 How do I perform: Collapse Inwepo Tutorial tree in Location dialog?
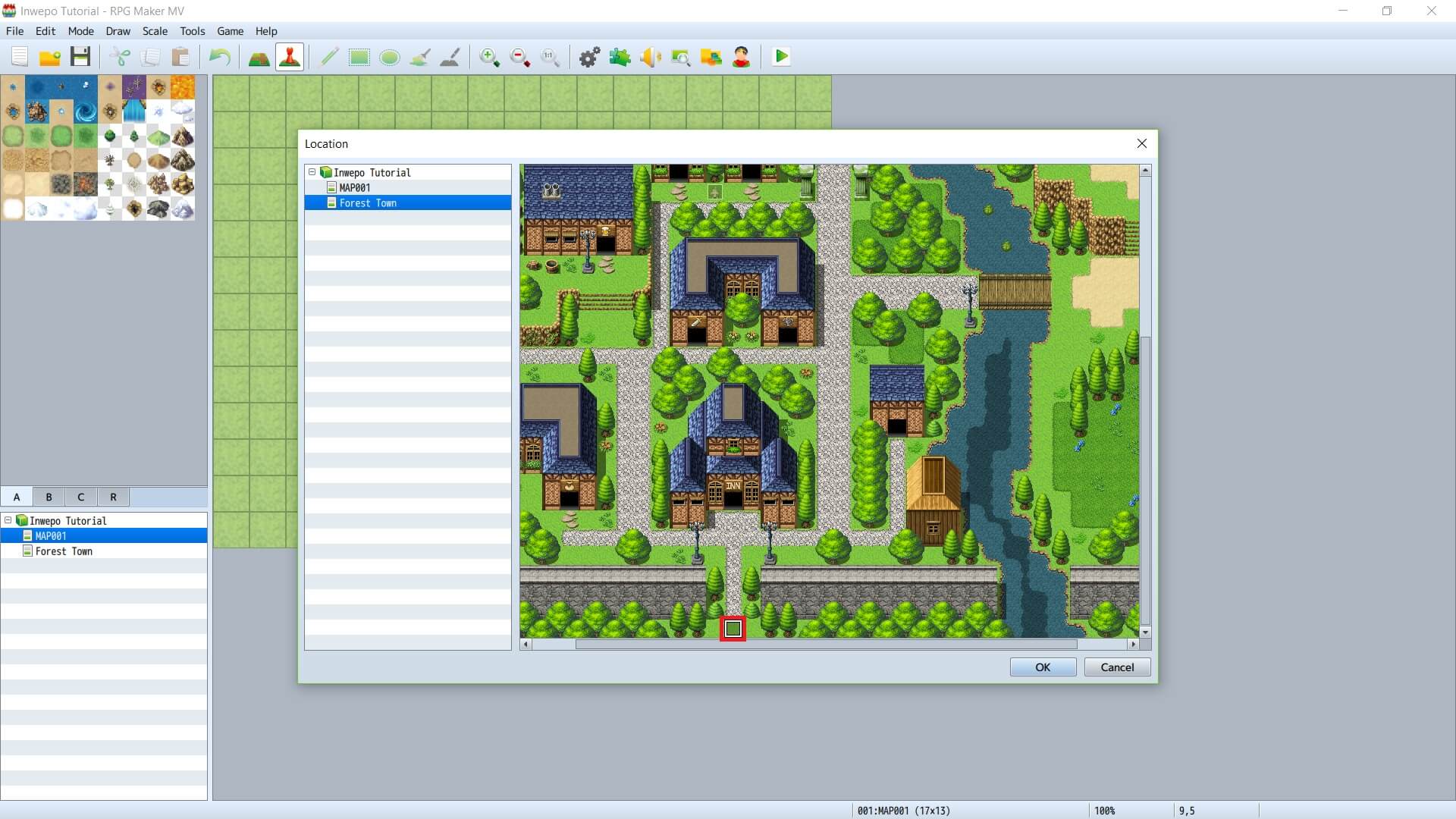pyautogui.click(x=312, y=172)
